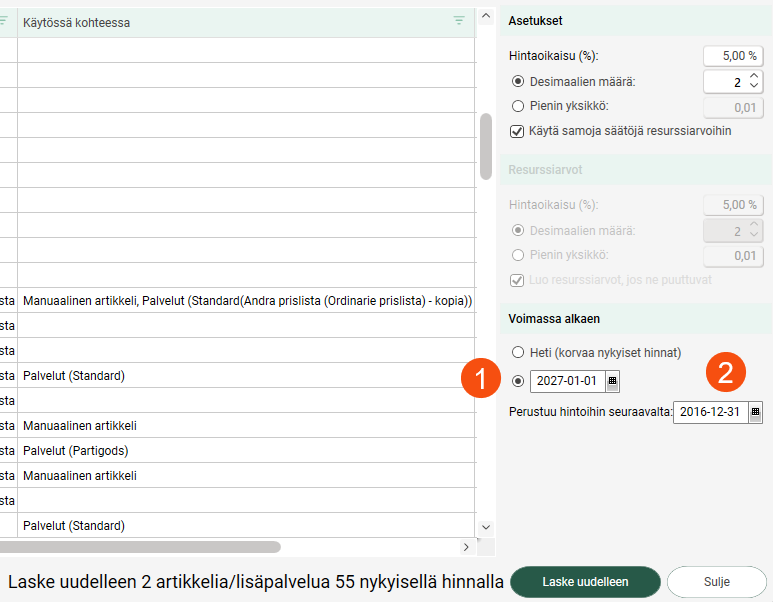Increase decimal count with up arrow
This screenshot has width=773, height=602.
754,77
